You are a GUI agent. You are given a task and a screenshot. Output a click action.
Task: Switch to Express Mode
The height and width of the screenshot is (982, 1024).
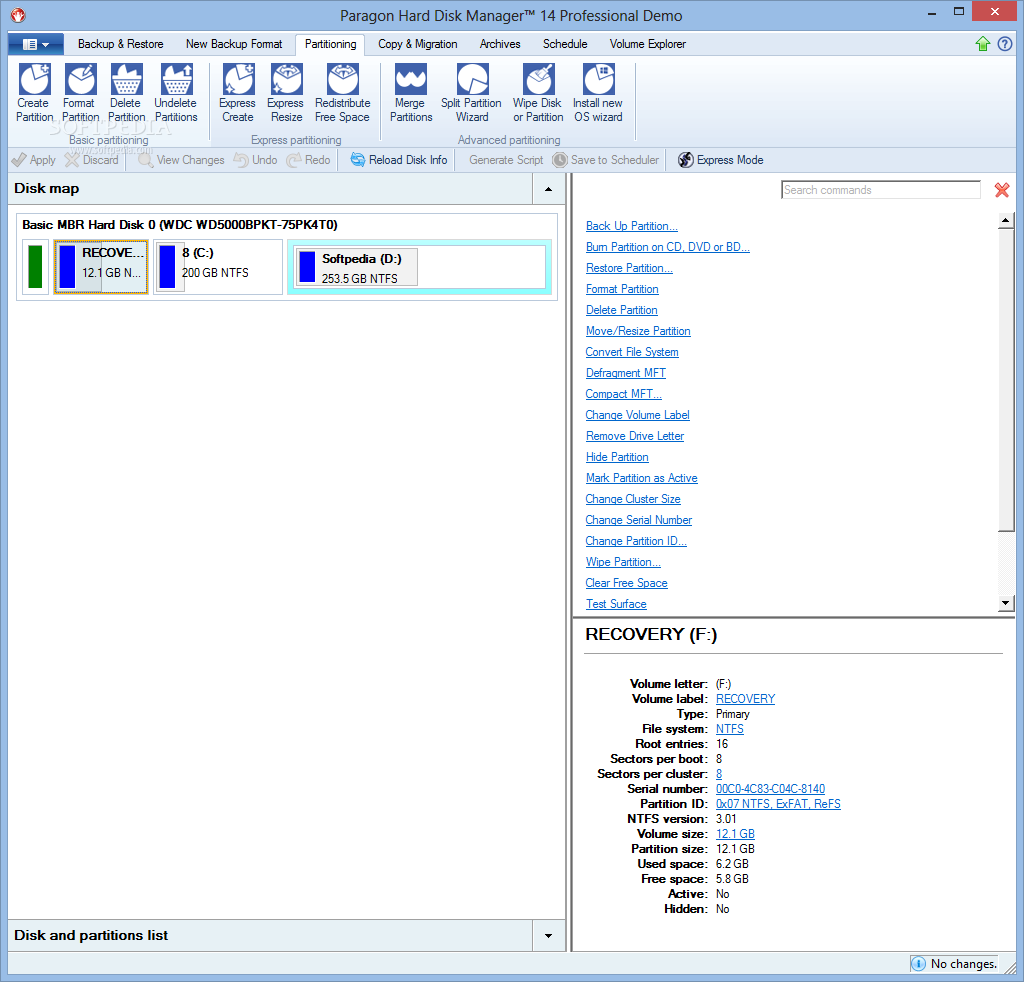[720, 160]
